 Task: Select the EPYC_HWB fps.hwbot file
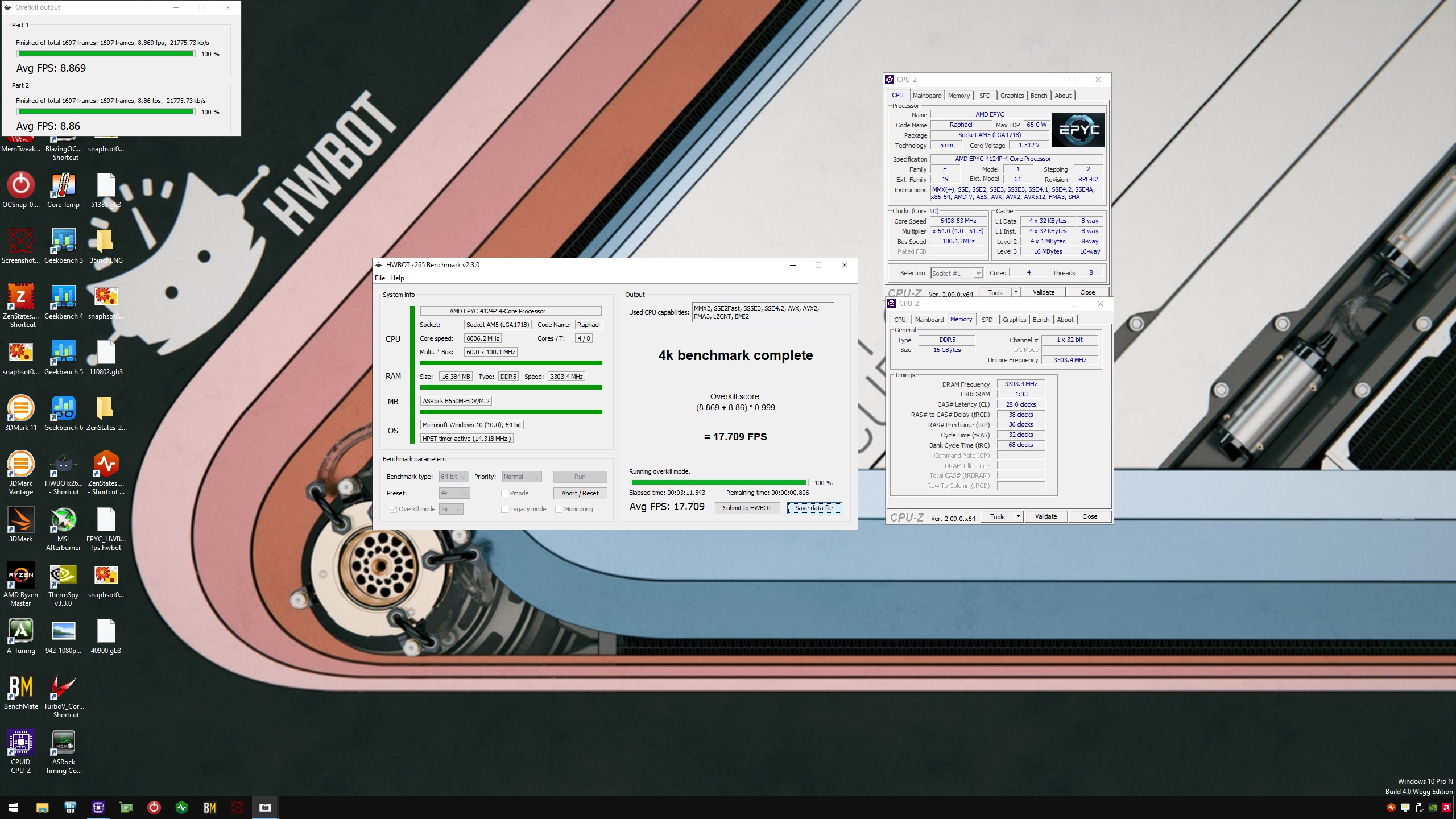click(x=106, y=529)
